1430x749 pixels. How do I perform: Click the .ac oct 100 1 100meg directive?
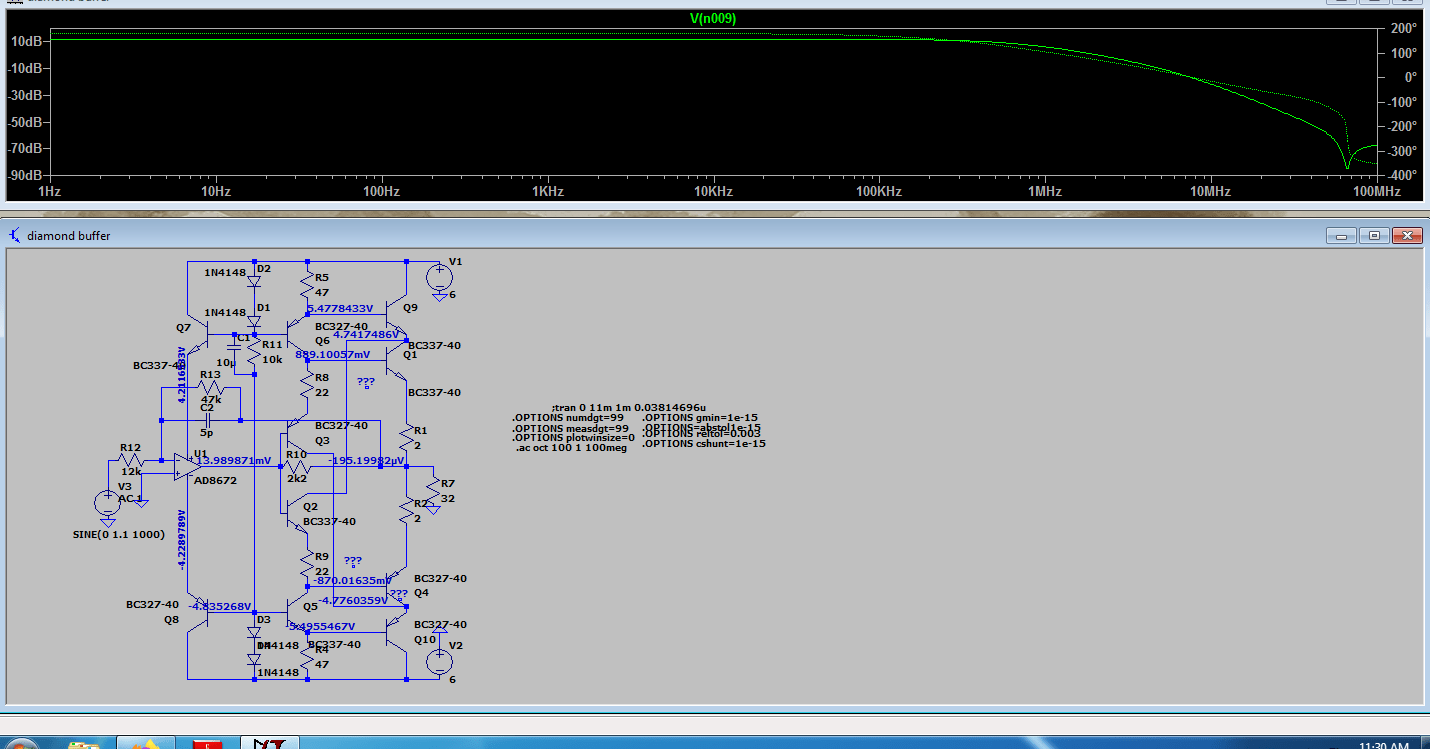571,448
